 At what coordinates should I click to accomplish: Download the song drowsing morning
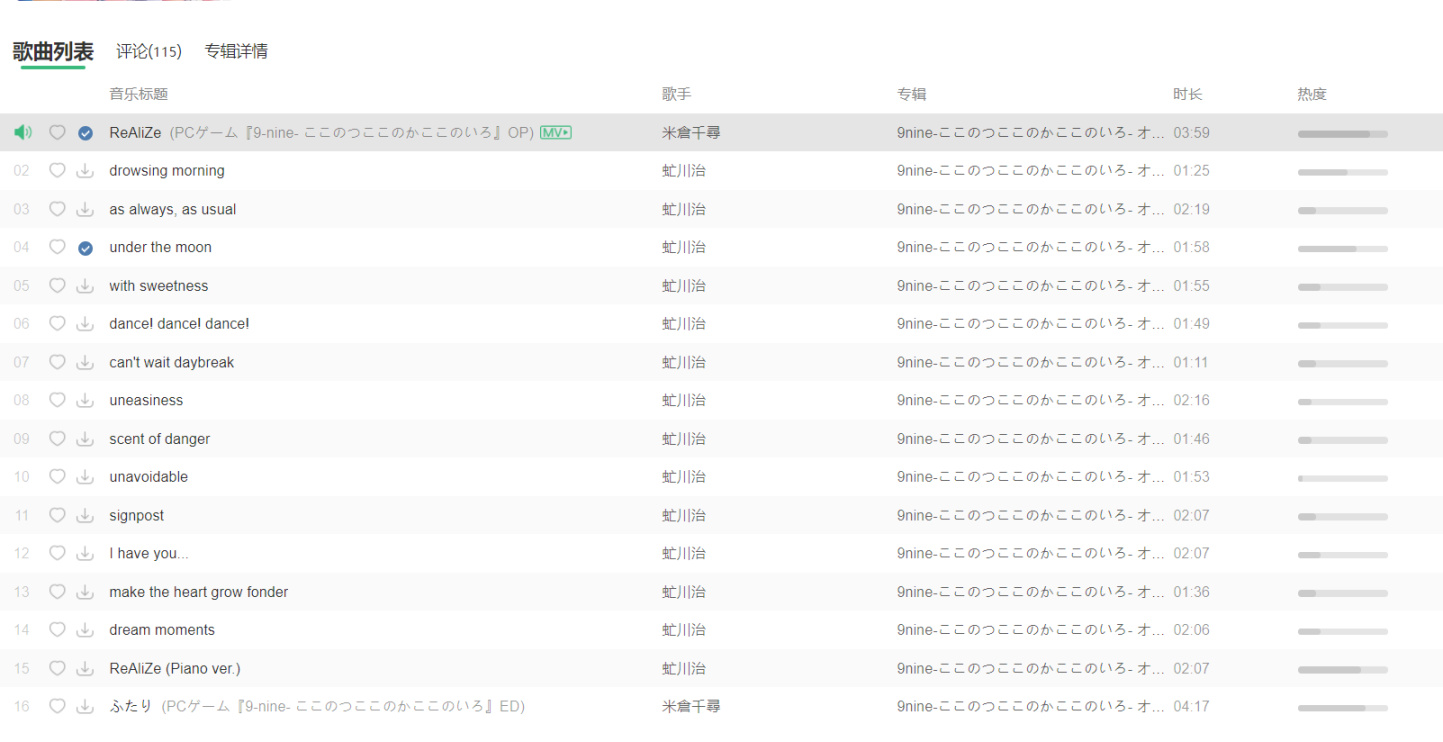click(x=85, y=171)
